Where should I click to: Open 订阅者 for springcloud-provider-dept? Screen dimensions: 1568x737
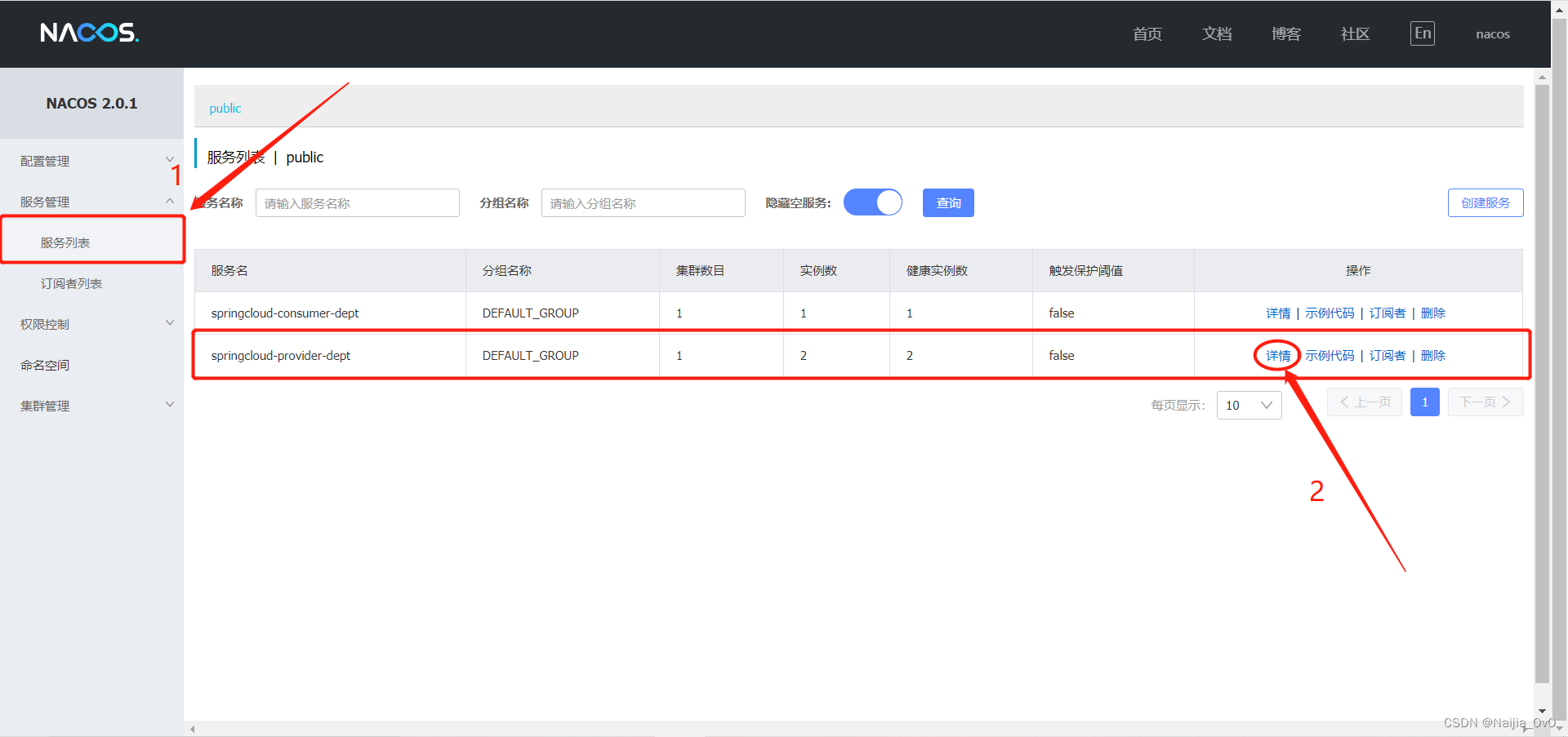click(1388, 355)
